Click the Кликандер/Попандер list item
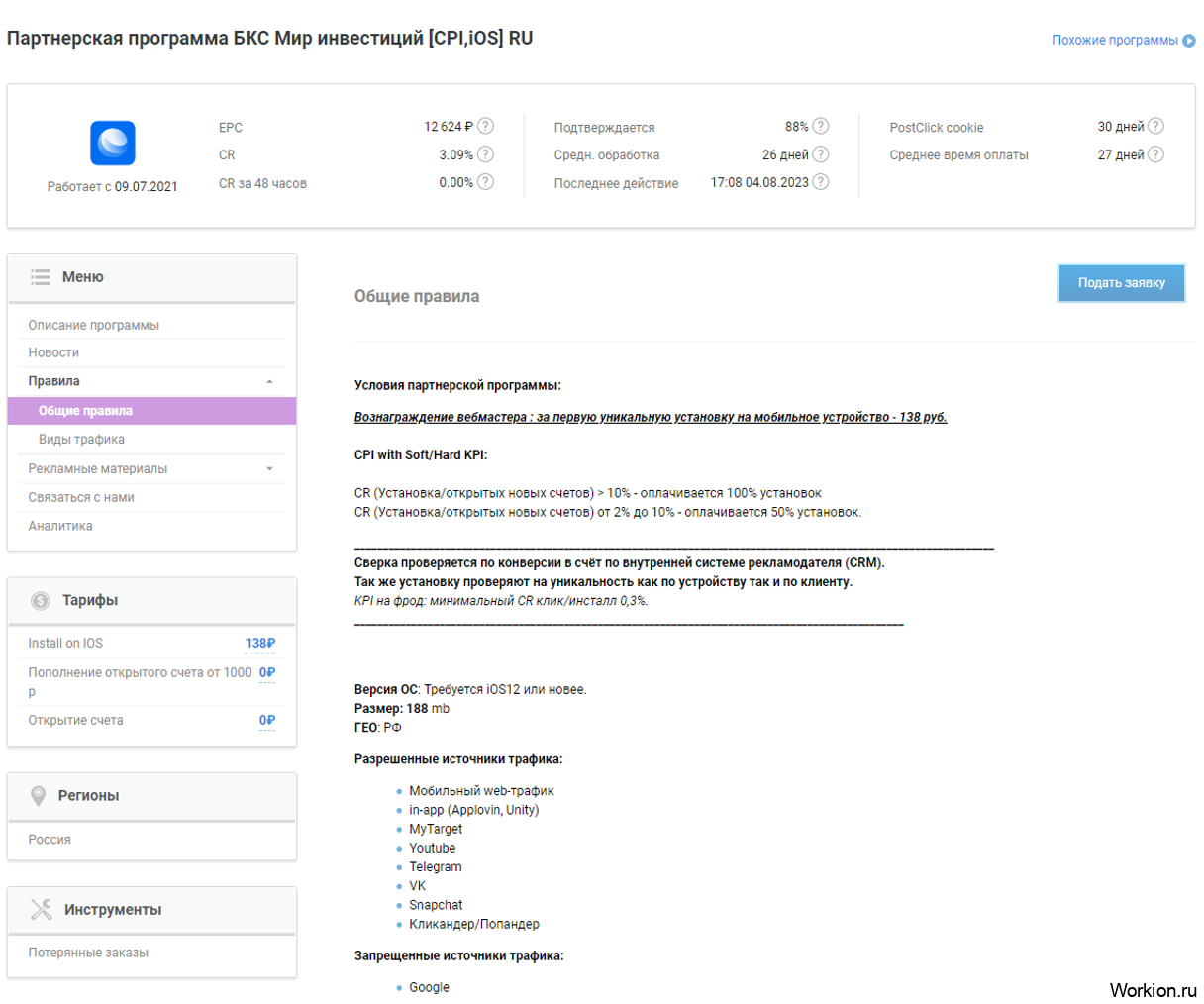Viewport: 1204px width, 1004px height. tap(474, 924)
